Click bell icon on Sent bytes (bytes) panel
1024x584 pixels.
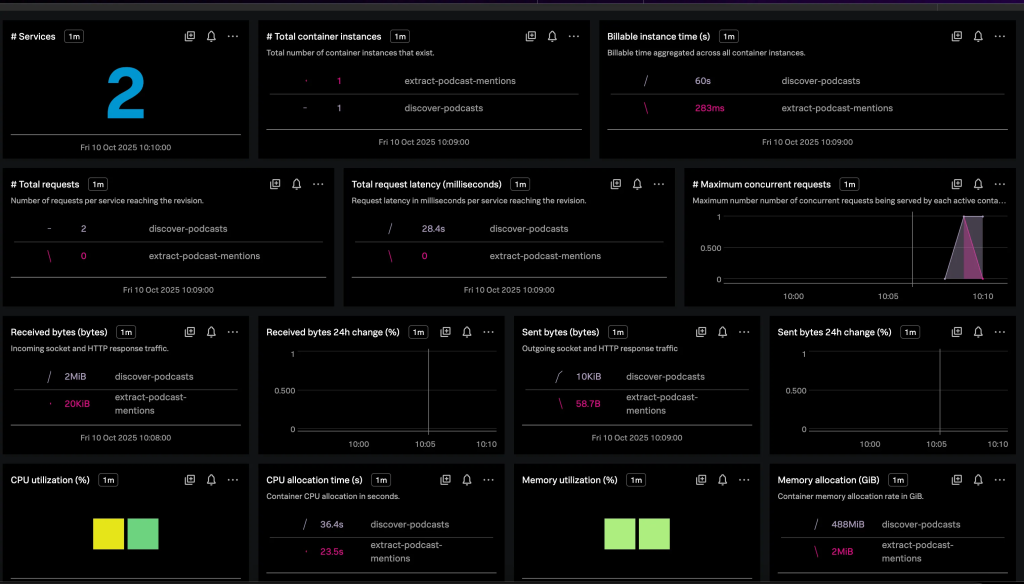pos(723,332)
